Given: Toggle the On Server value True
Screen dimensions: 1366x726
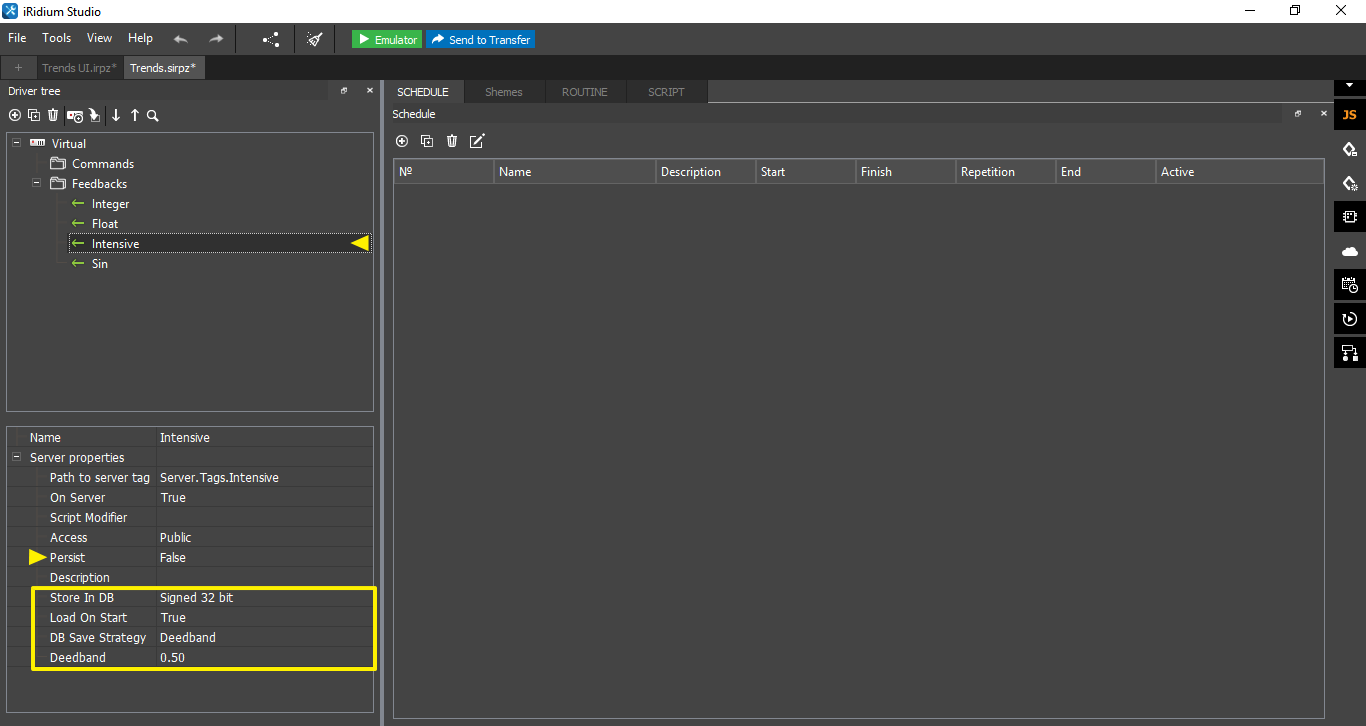Looking at the screenshot, I should click(x=173, y=498).
